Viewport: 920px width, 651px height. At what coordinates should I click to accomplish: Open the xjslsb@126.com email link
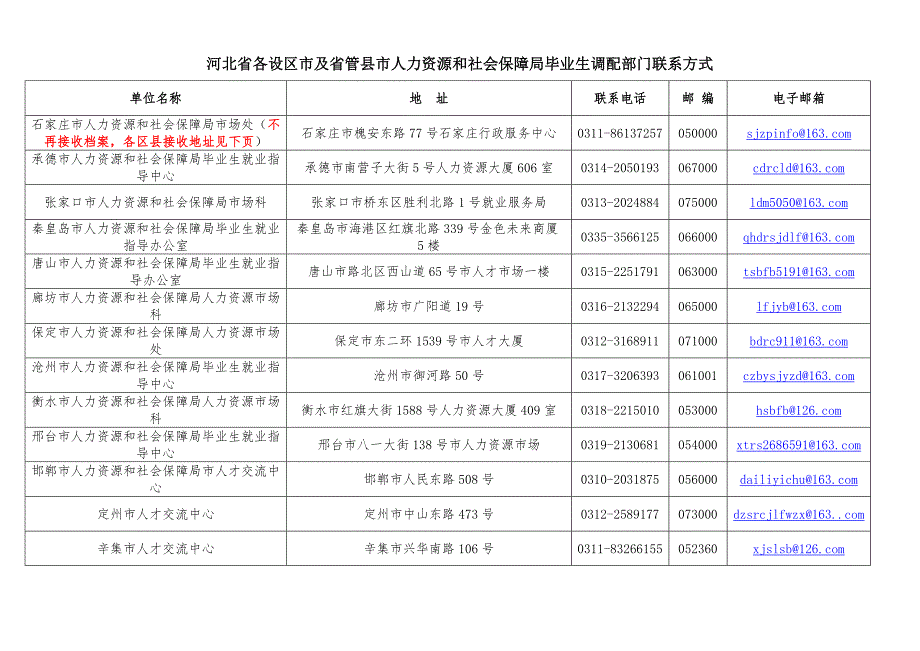798,549
